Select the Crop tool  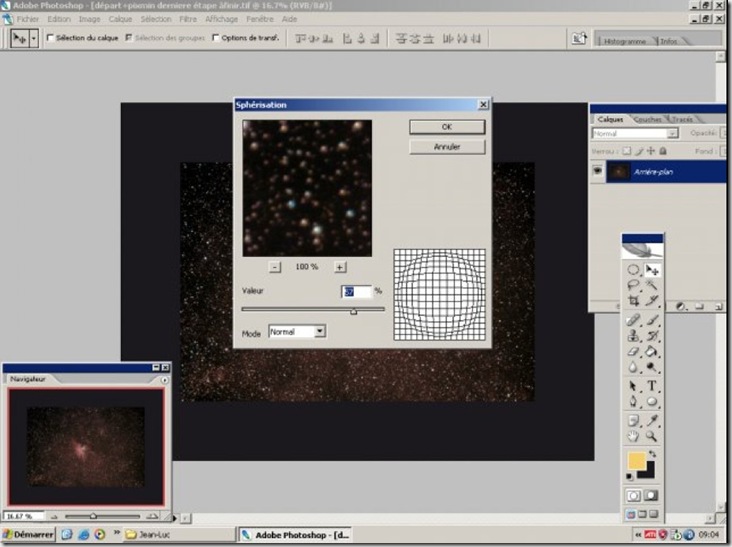[x=633, y=300]
